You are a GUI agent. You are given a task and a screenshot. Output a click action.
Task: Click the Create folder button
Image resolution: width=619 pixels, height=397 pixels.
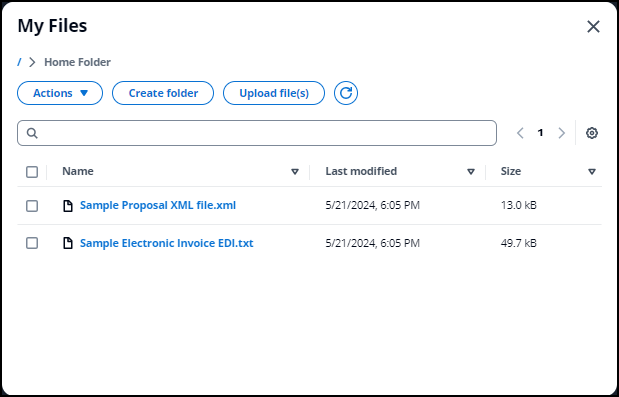click(163, 93)
